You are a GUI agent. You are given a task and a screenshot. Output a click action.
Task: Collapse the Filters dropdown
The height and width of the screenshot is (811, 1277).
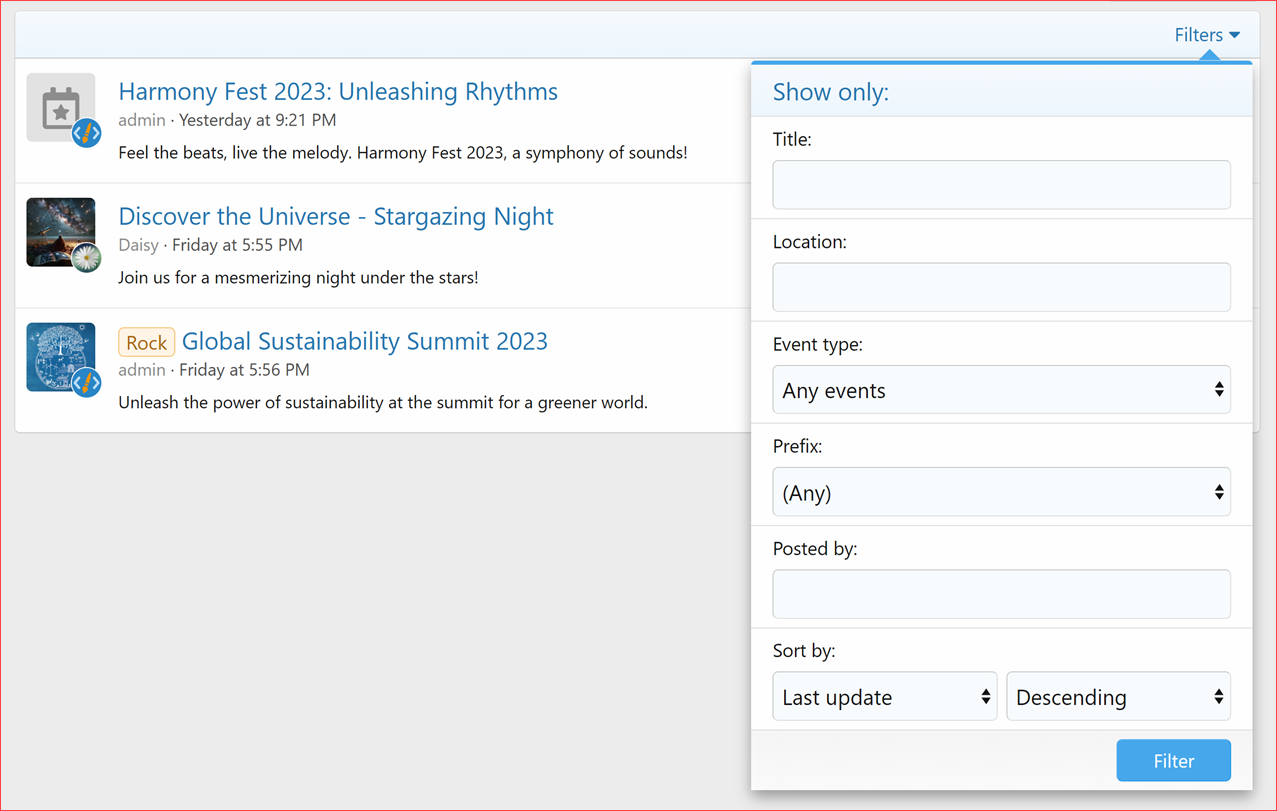[1206, 34]
